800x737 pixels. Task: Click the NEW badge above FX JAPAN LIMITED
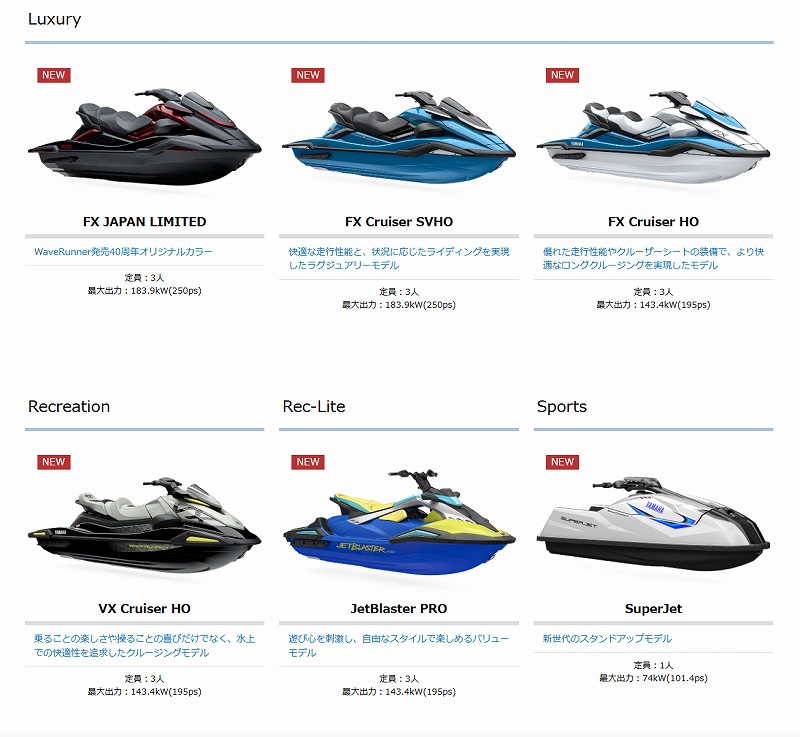point(54,75)
